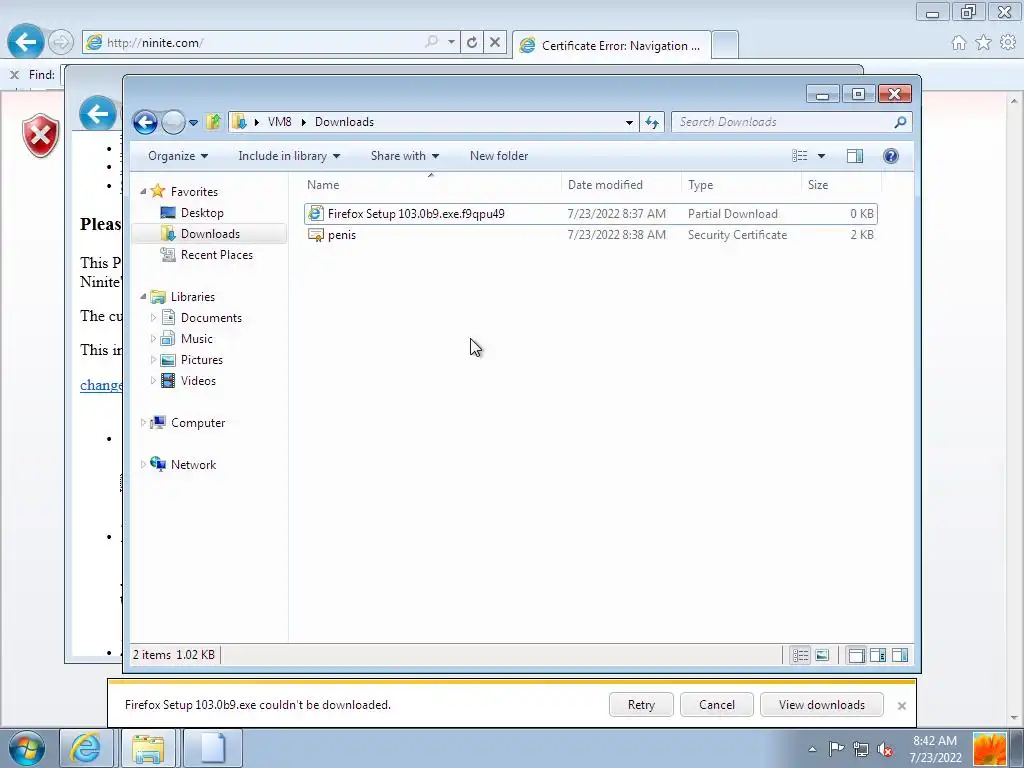1024x768 pixels.
Task: Click Internet Explorer taskbar icon
Action: tap(86, 748)
